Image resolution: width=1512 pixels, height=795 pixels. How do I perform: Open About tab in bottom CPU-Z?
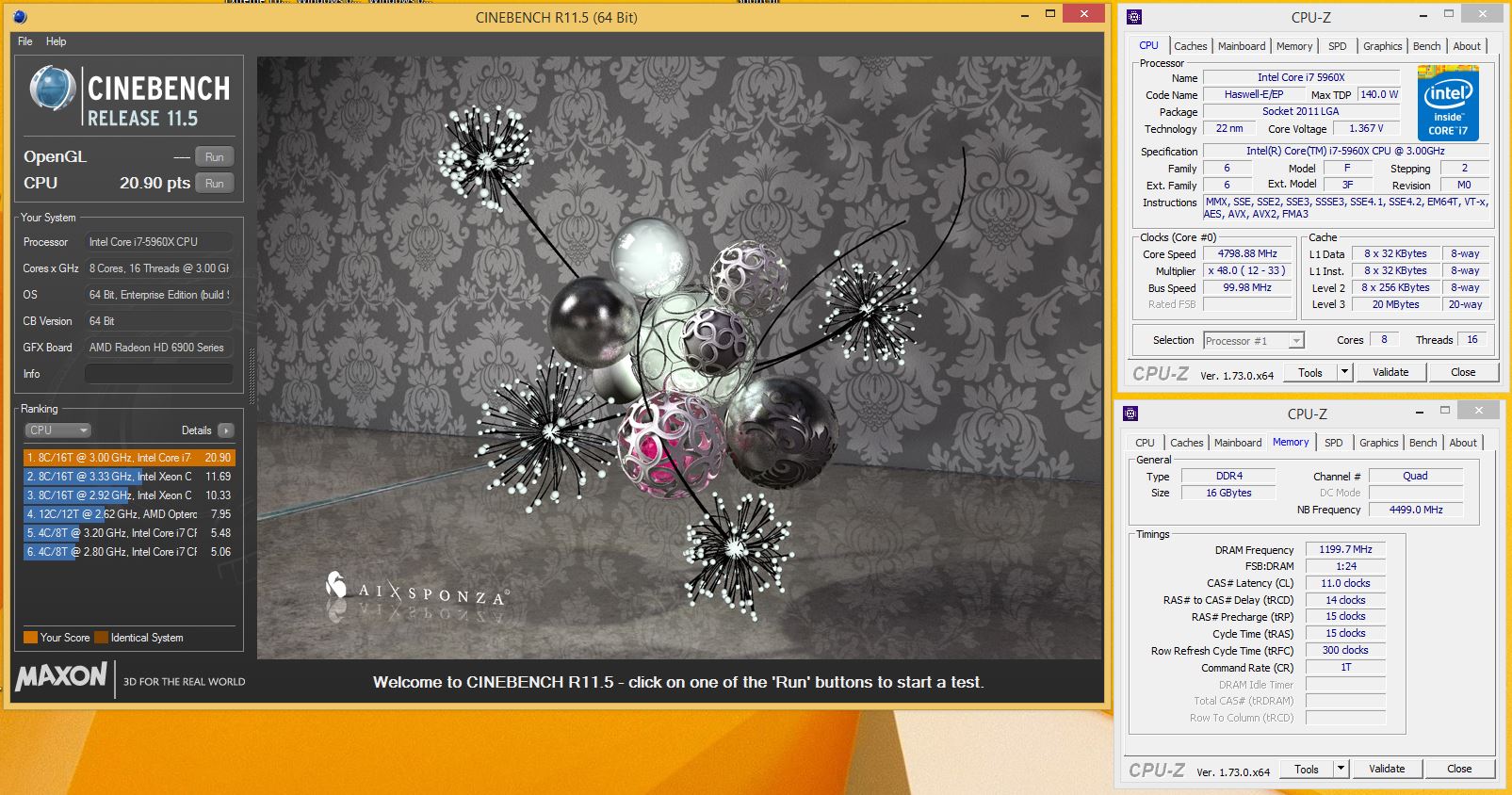coord(1463,443)
